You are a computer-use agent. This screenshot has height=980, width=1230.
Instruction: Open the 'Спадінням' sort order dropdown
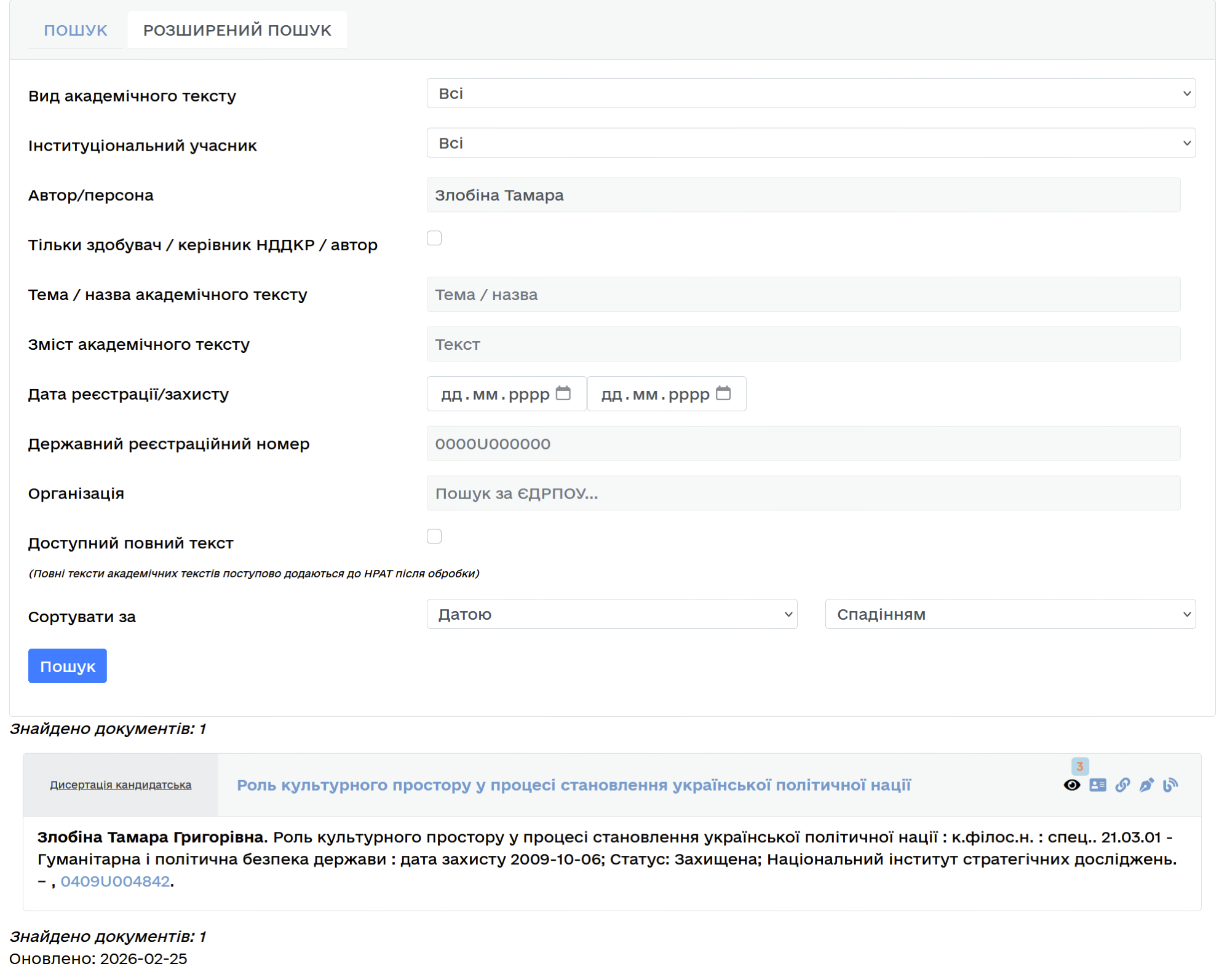tap(1010, 614)
